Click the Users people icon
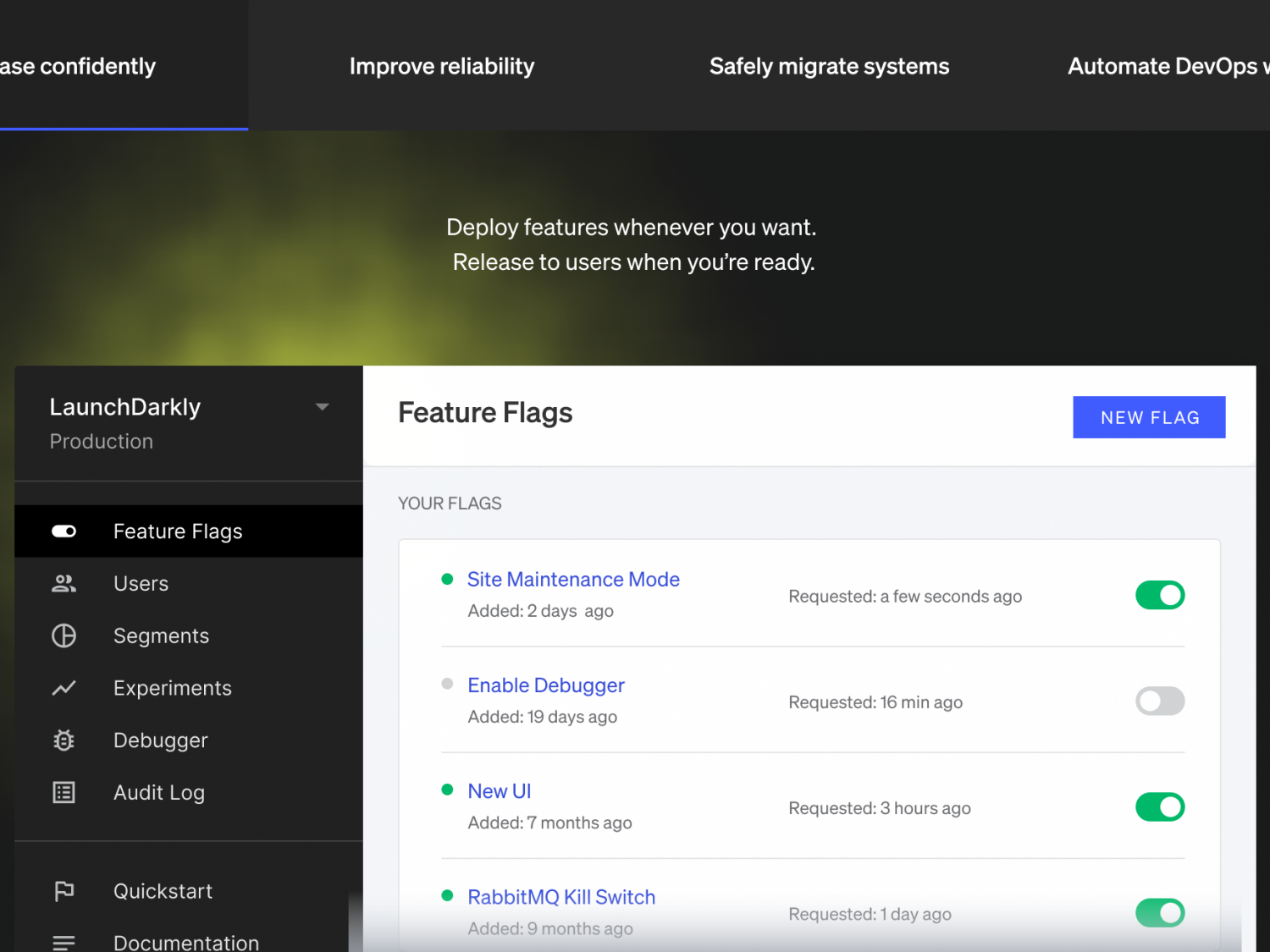This screenshot has height=952, width=1270. (63, 584)
